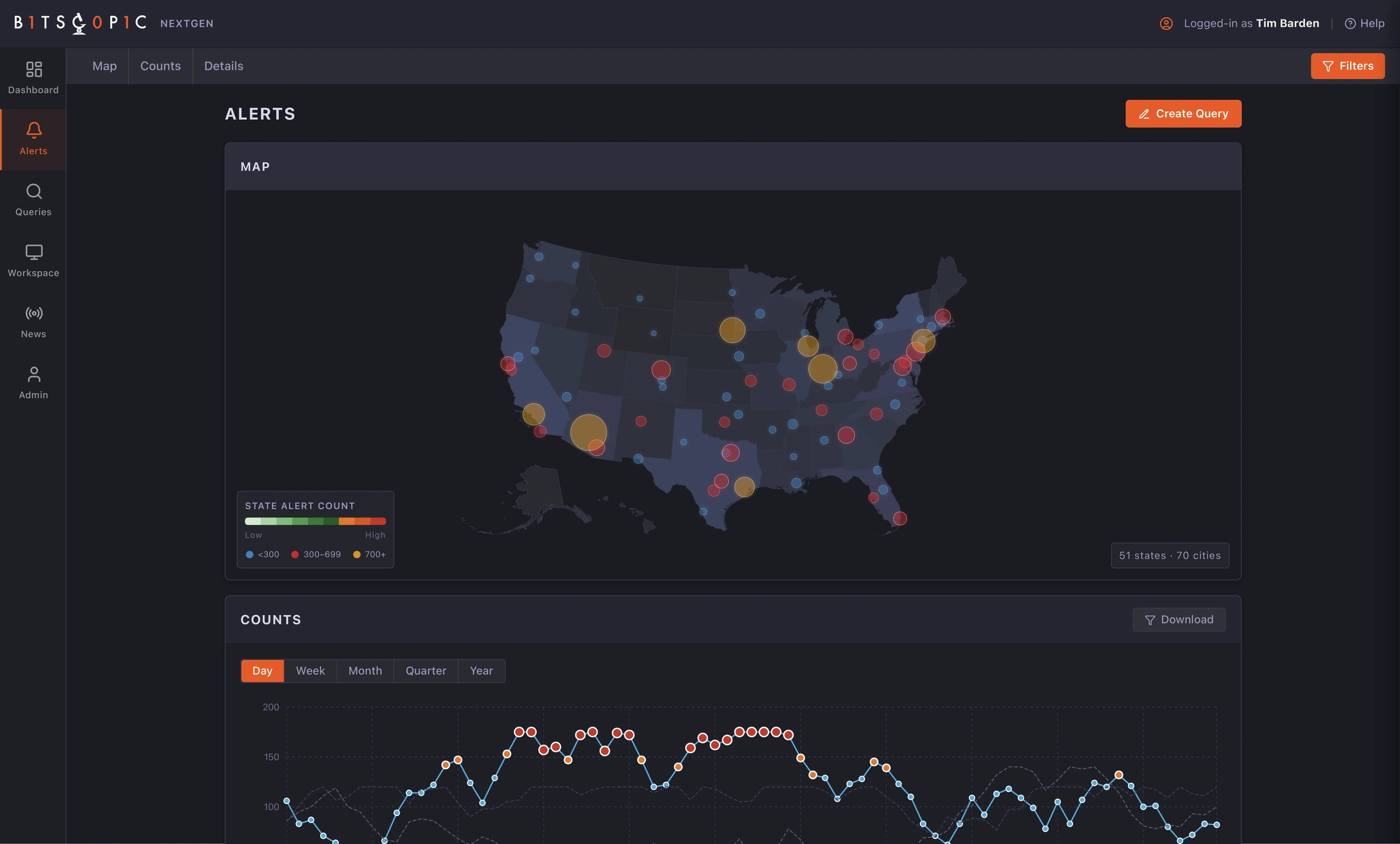This screenshot has width=1400, height=844.
Task: Open the News broadcast icon
Action: 33,313
